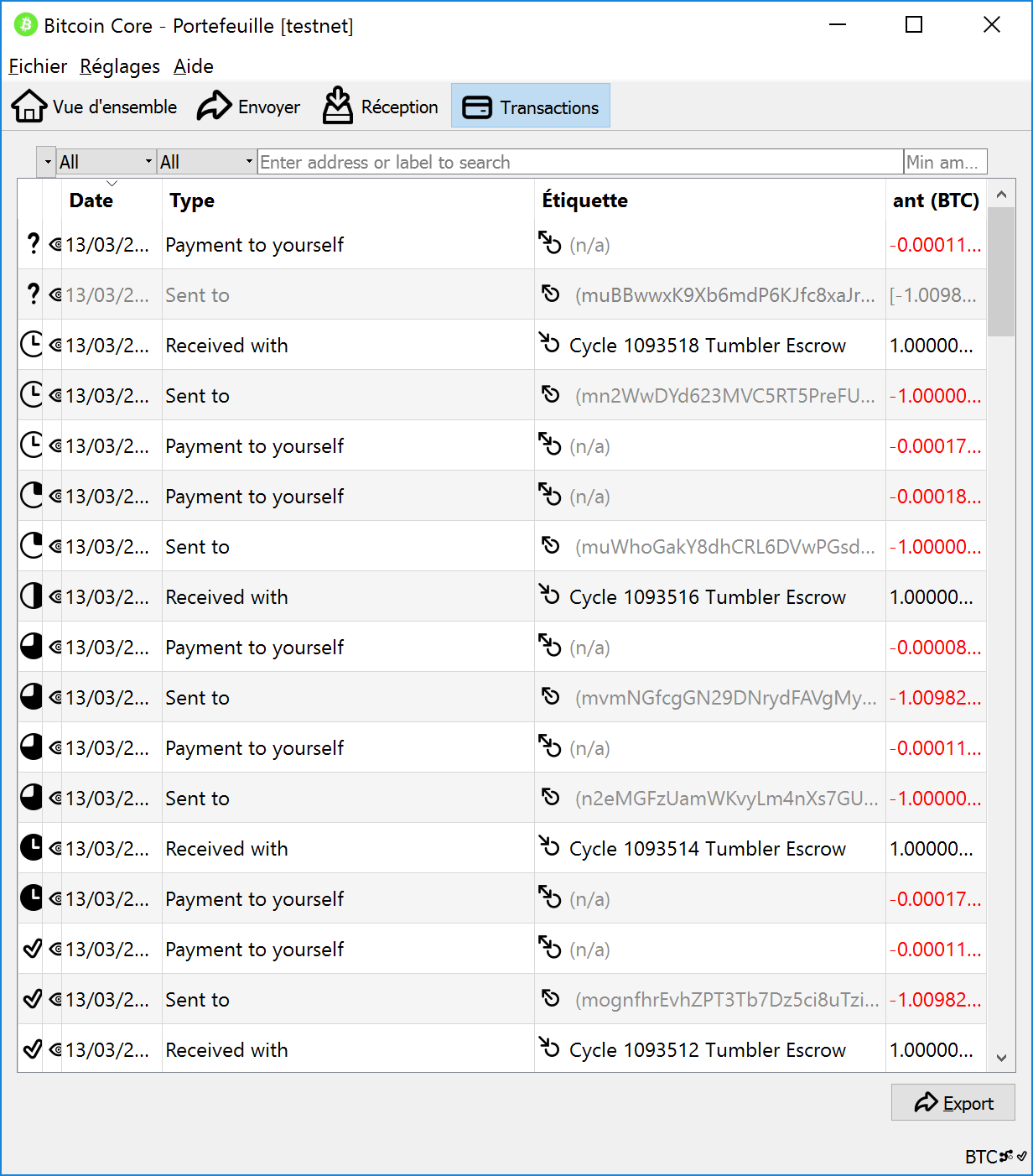Click the confirmation status icon of -0.00018 row
Screen dimensions: 1033x1176
[x=31, y=496]
